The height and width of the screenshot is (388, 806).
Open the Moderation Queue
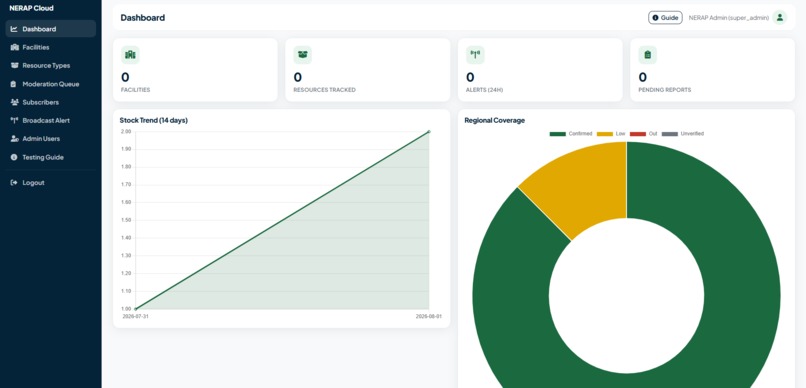[x=50, y=84]
